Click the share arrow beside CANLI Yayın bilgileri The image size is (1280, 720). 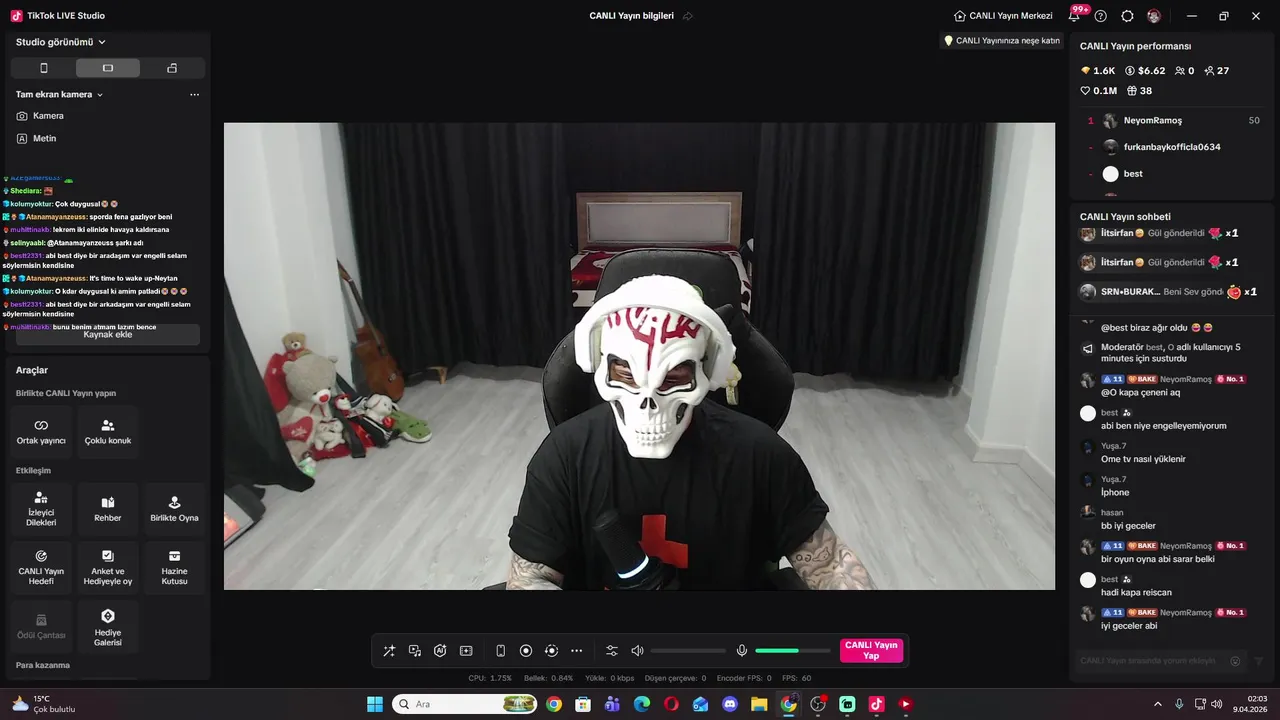click(687, 16)
